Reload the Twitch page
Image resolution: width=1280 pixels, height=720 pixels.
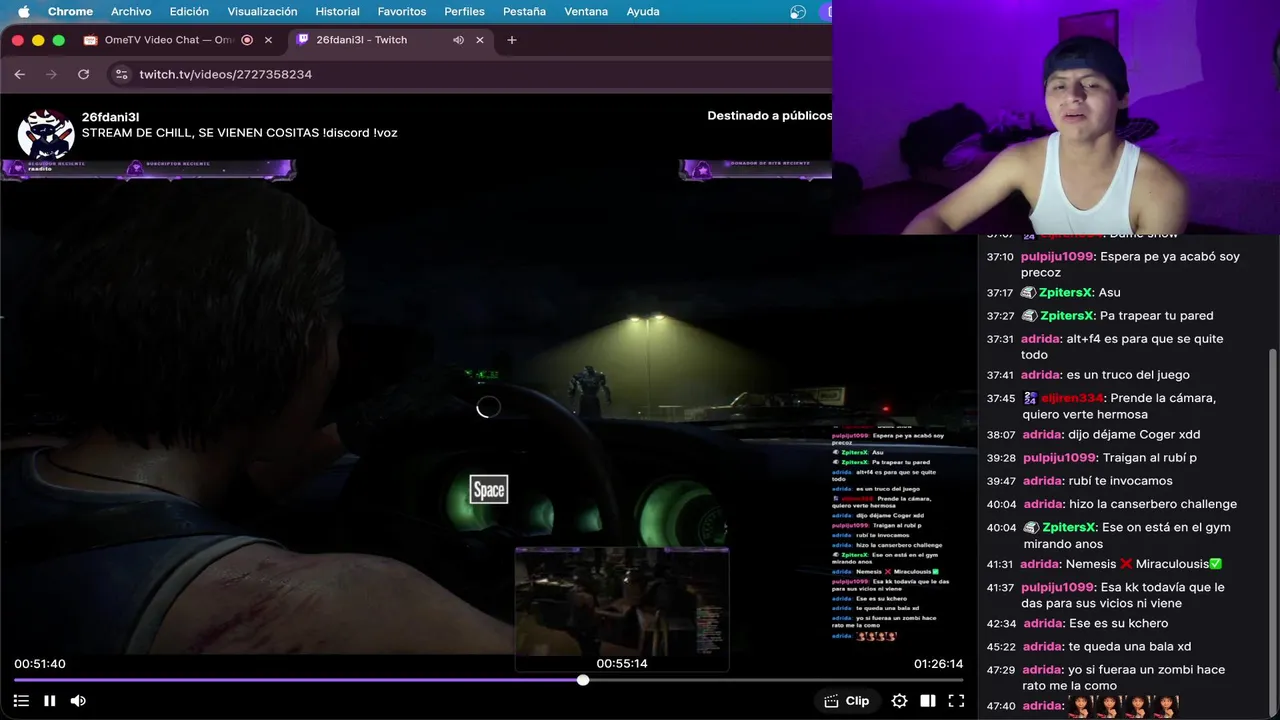click(83, 74)
